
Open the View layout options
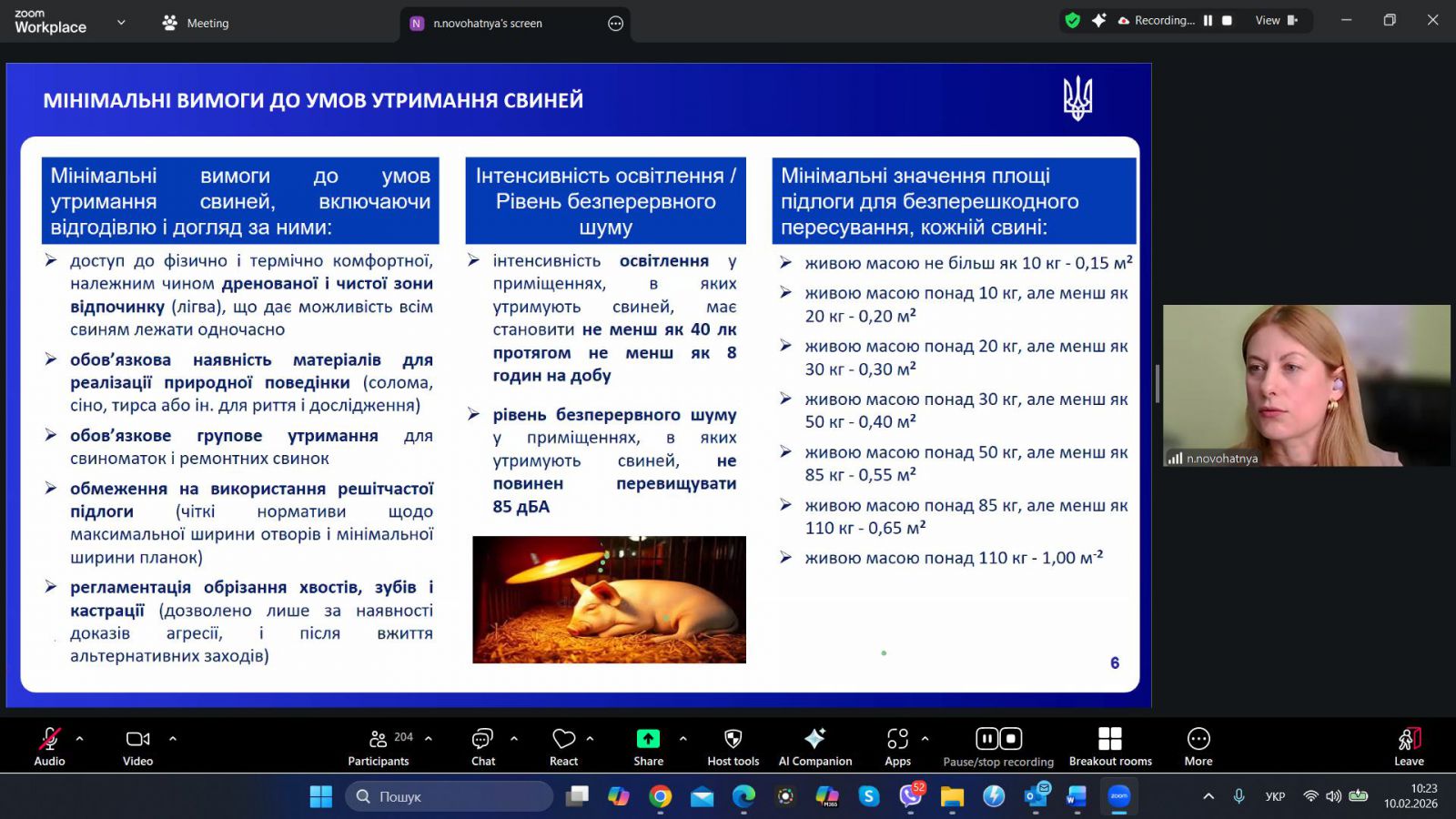click(x=1275, y=21)
